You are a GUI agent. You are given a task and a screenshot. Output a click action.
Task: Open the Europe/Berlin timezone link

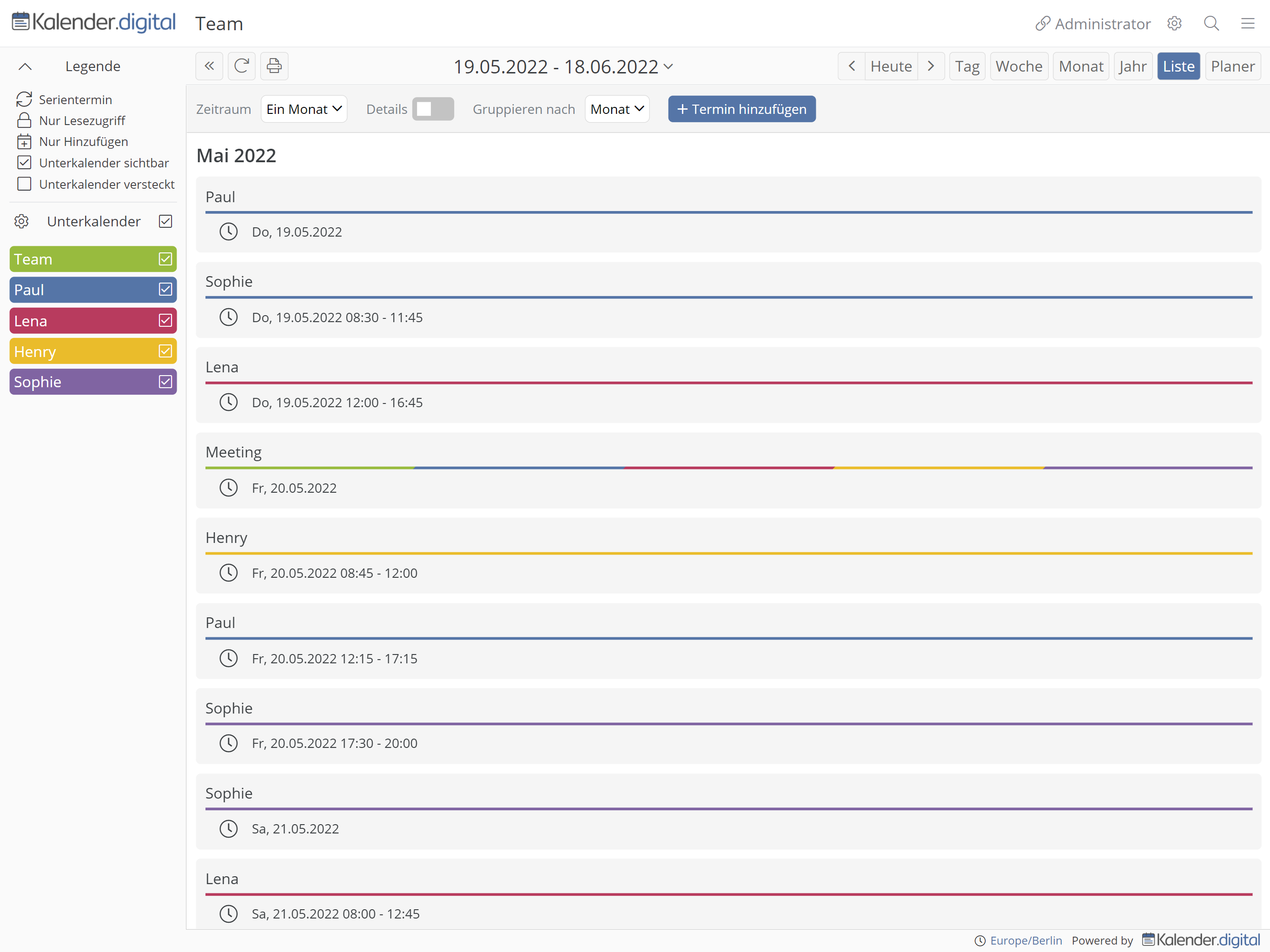coord(1025,940)
